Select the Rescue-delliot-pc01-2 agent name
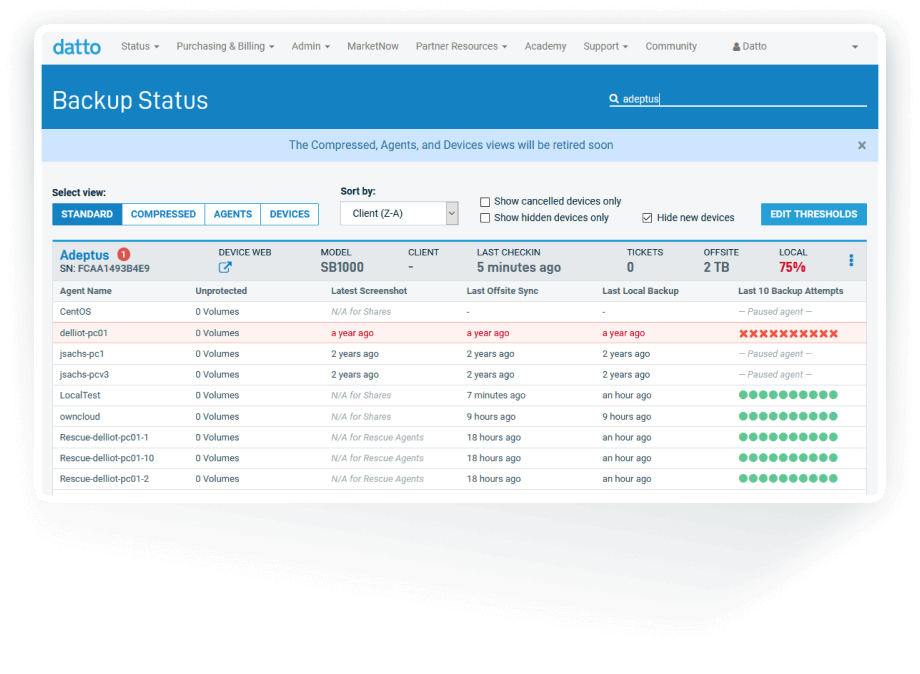920x674 pixels. point(104,479)
